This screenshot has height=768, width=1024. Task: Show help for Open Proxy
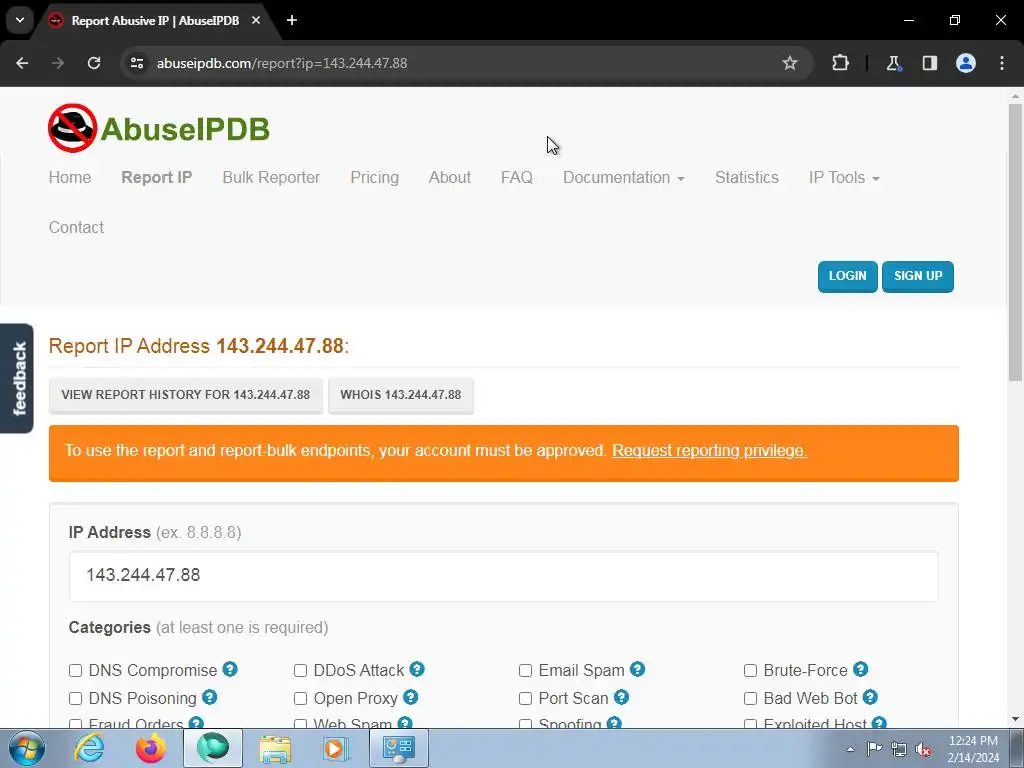410,697
